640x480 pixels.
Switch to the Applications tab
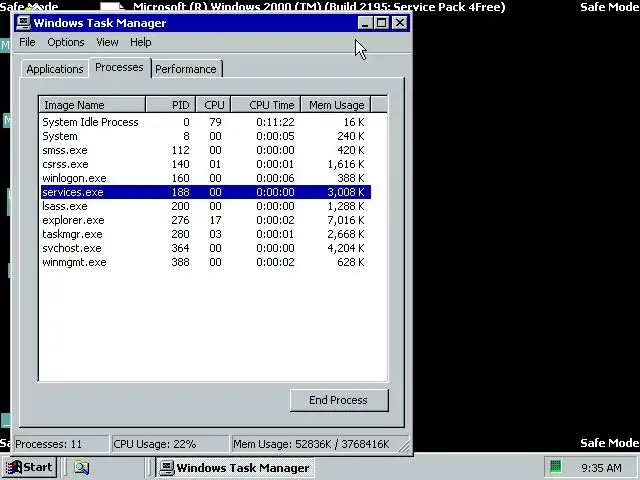tap(55, 69)
